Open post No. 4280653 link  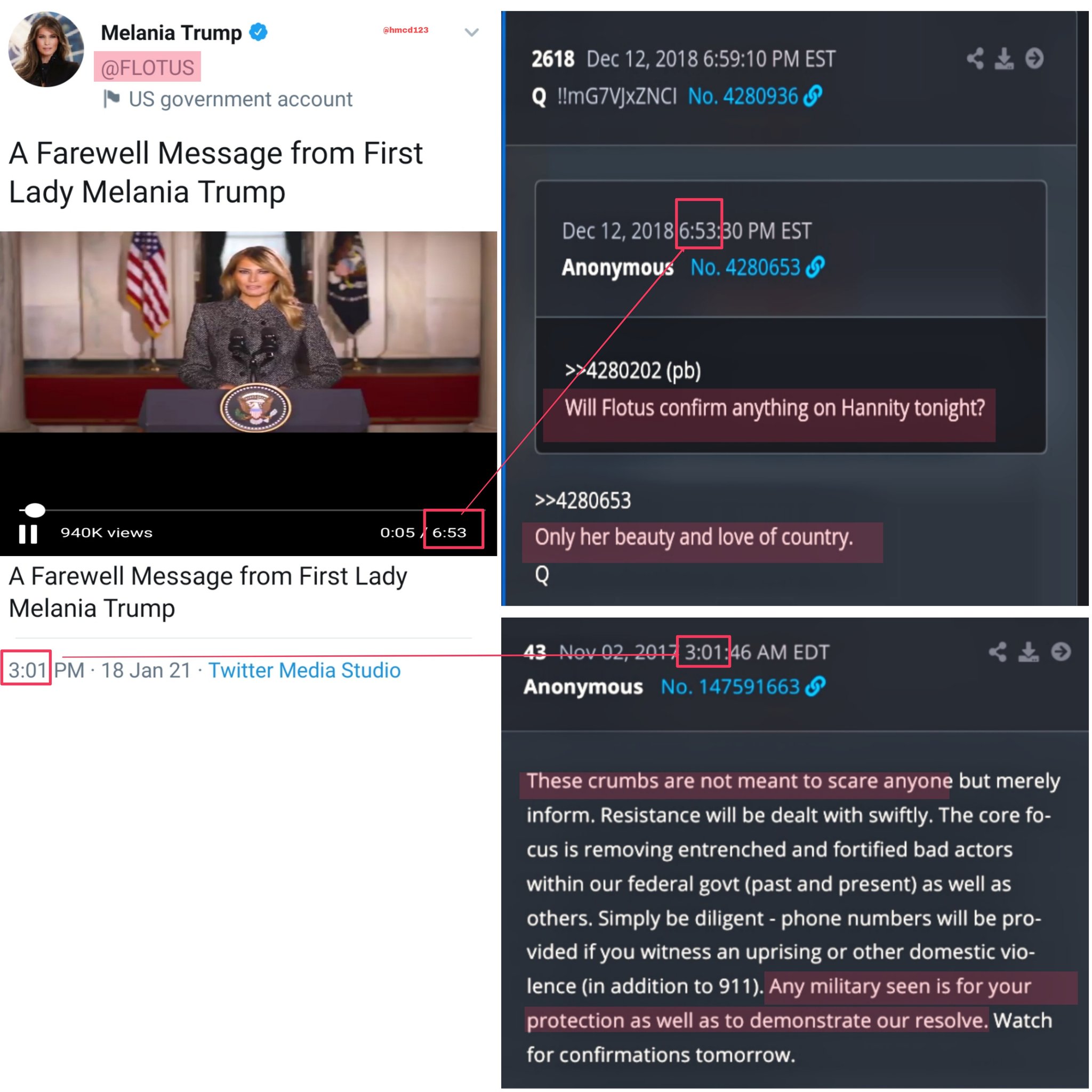coord(745,267)
